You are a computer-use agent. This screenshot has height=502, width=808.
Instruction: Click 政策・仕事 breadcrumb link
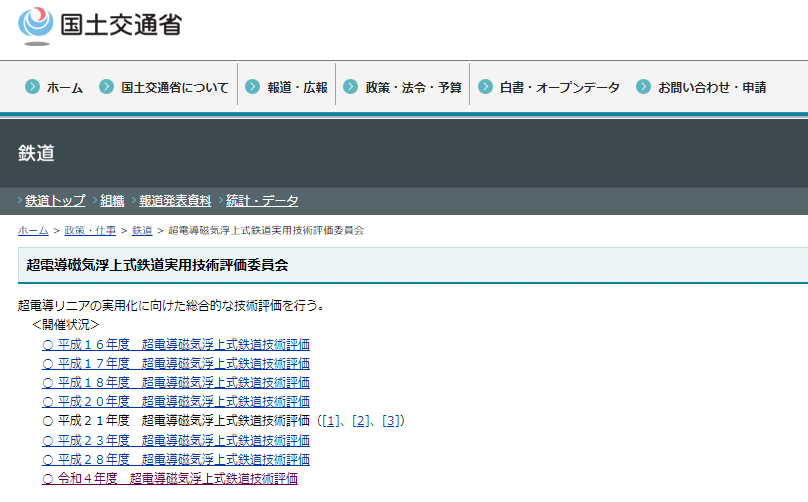pos(89,231)
